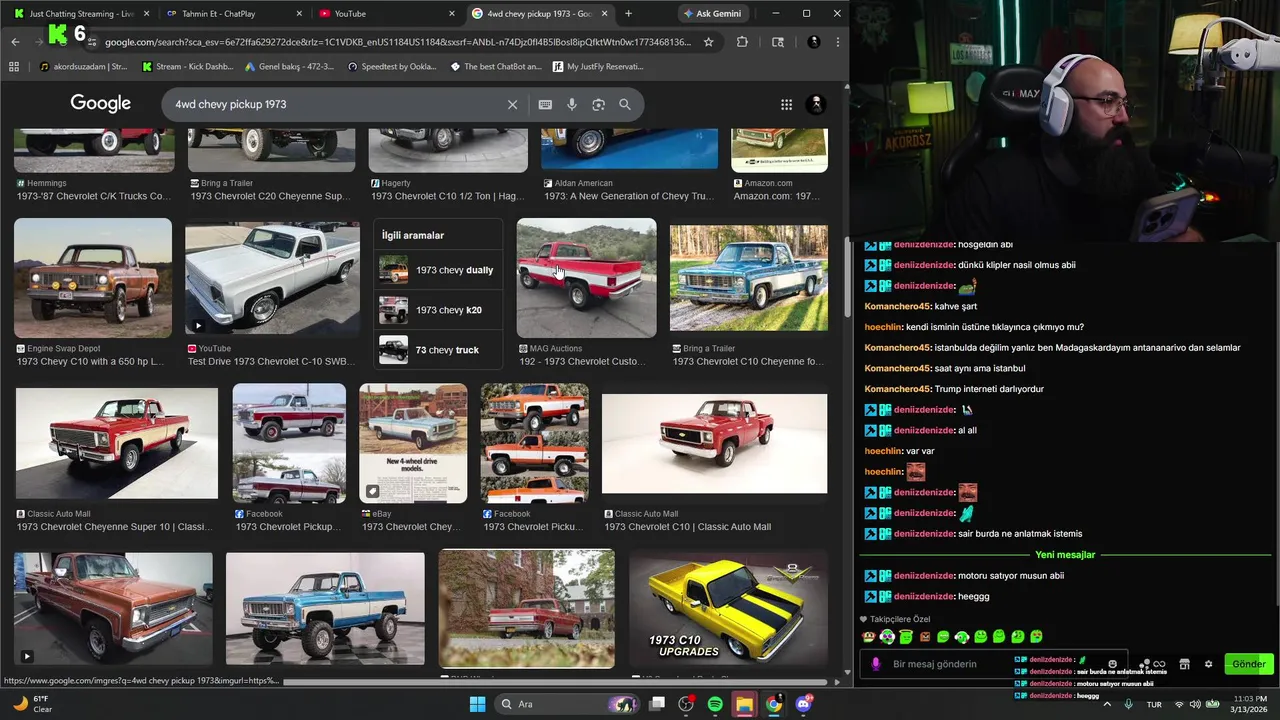1280x720 pixels.
Task: Go to Google homepage via logo
Action: [x=100, y=104]
